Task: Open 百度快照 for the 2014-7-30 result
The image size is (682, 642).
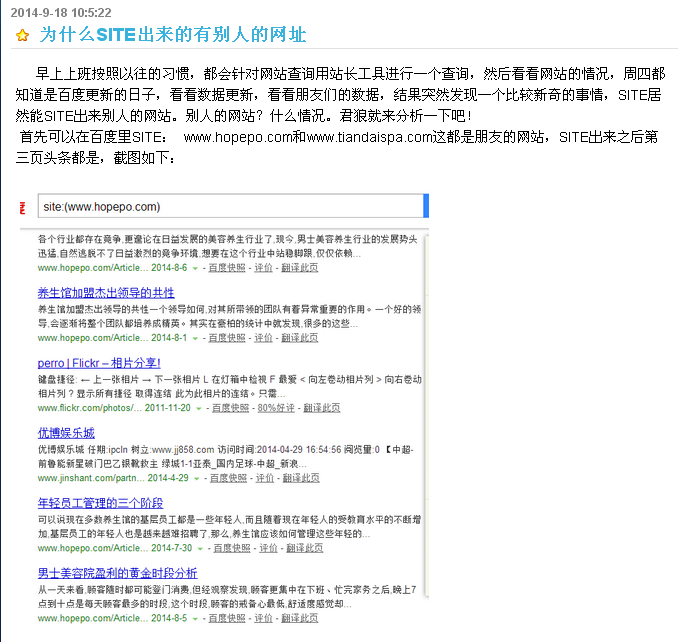Action: 232,548
